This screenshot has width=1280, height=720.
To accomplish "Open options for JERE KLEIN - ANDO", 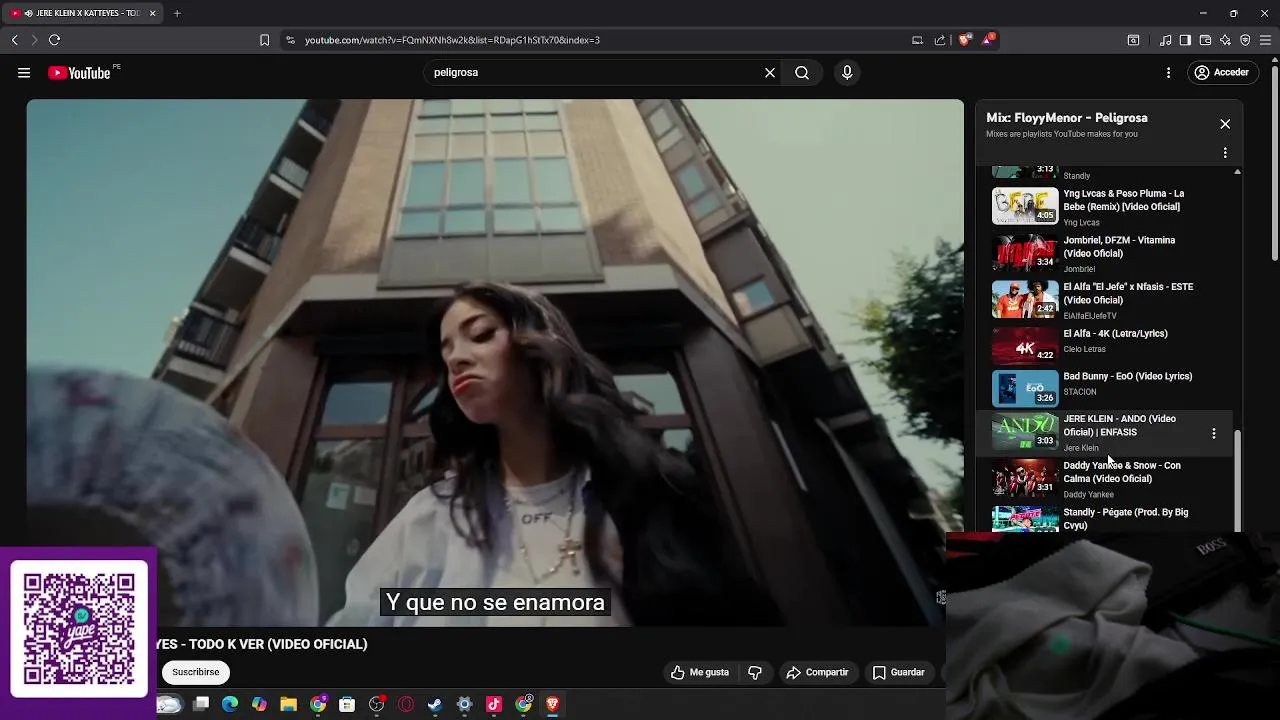I will [1214, 433].
